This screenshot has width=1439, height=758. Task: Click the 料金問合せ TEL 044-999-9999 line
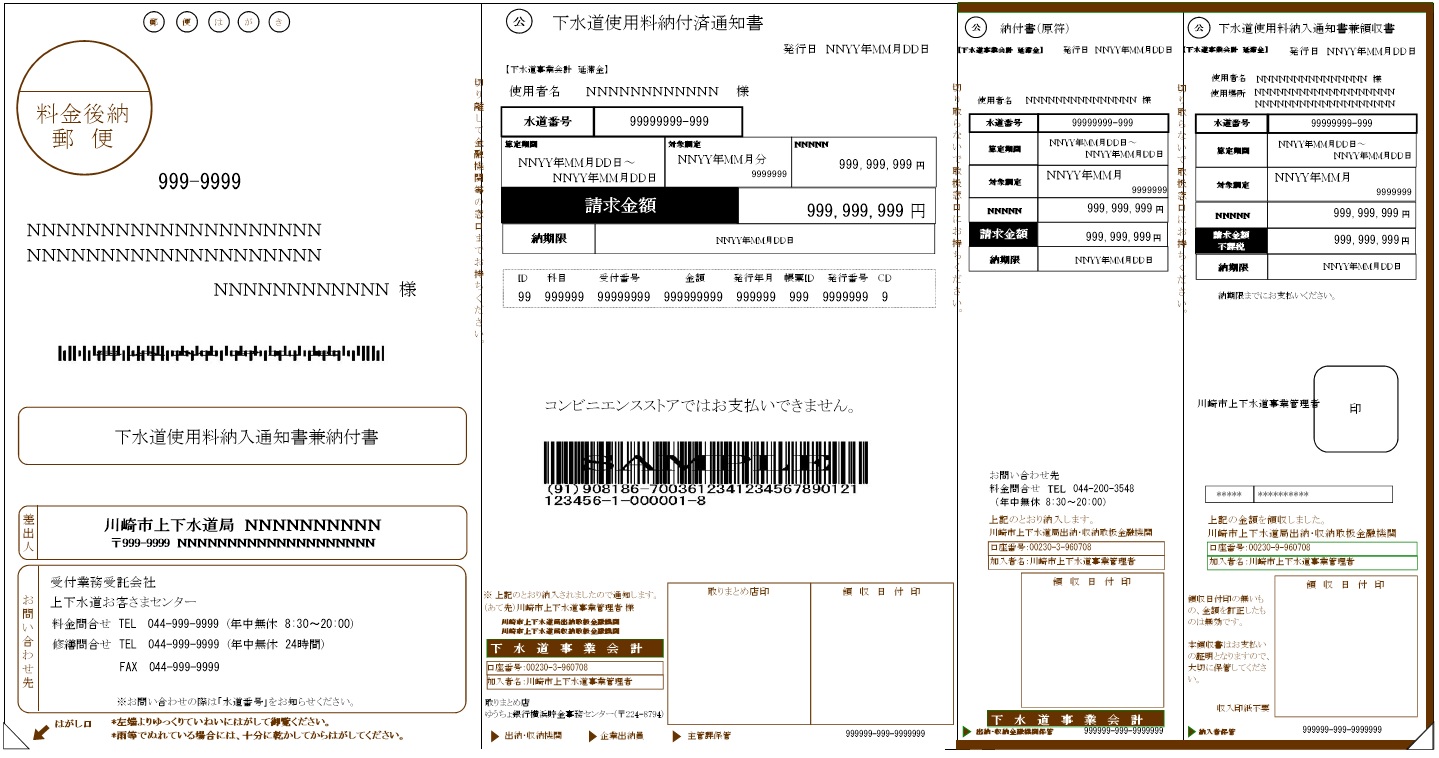[202, 623]
